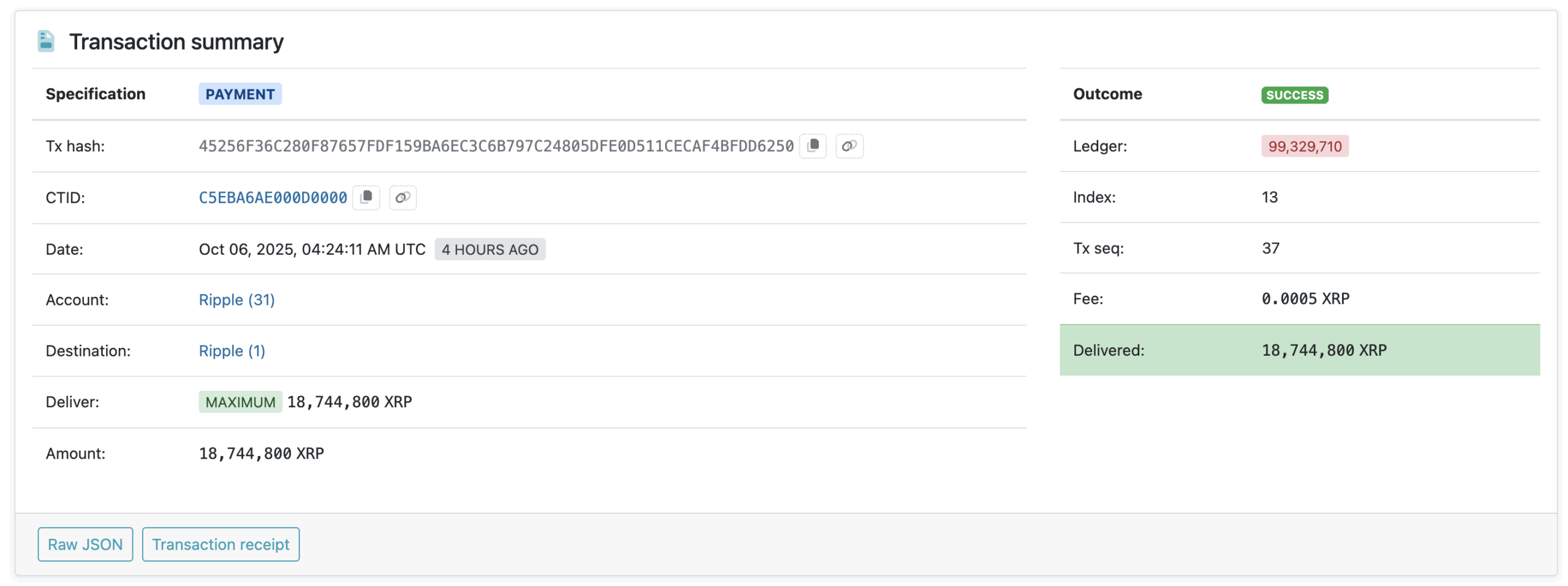Open the Ripple (31) account link
Screen dimensions: 1568x586
point(236,299)
